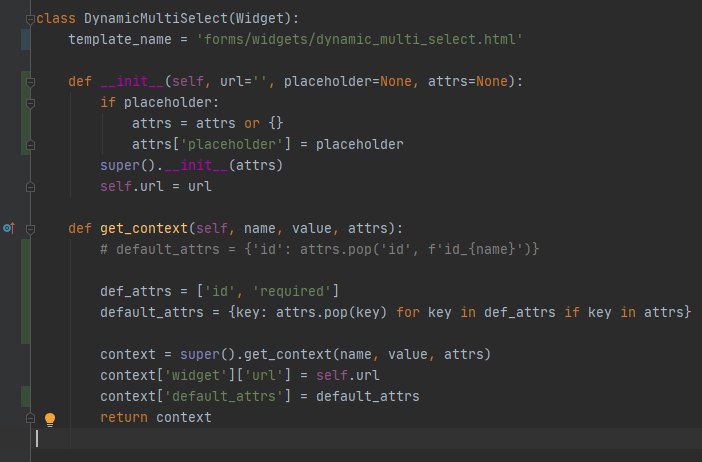The height and width of the screenshot is (462, 702).
Task: Collapse the get_context method fold marker
Action: tap(30, 230)
